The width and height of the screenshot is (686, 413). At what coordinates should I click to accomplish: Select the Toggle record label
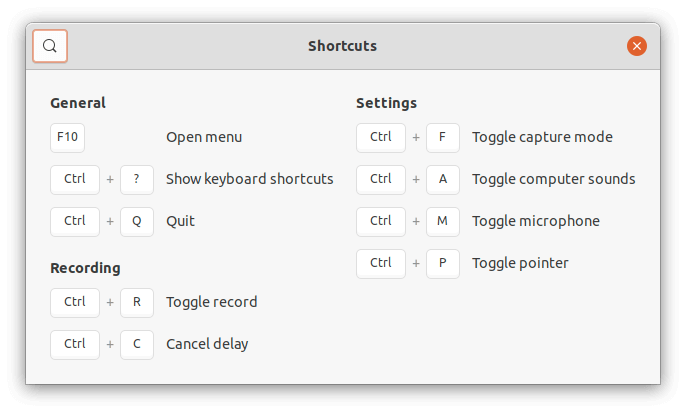(212, 302)
